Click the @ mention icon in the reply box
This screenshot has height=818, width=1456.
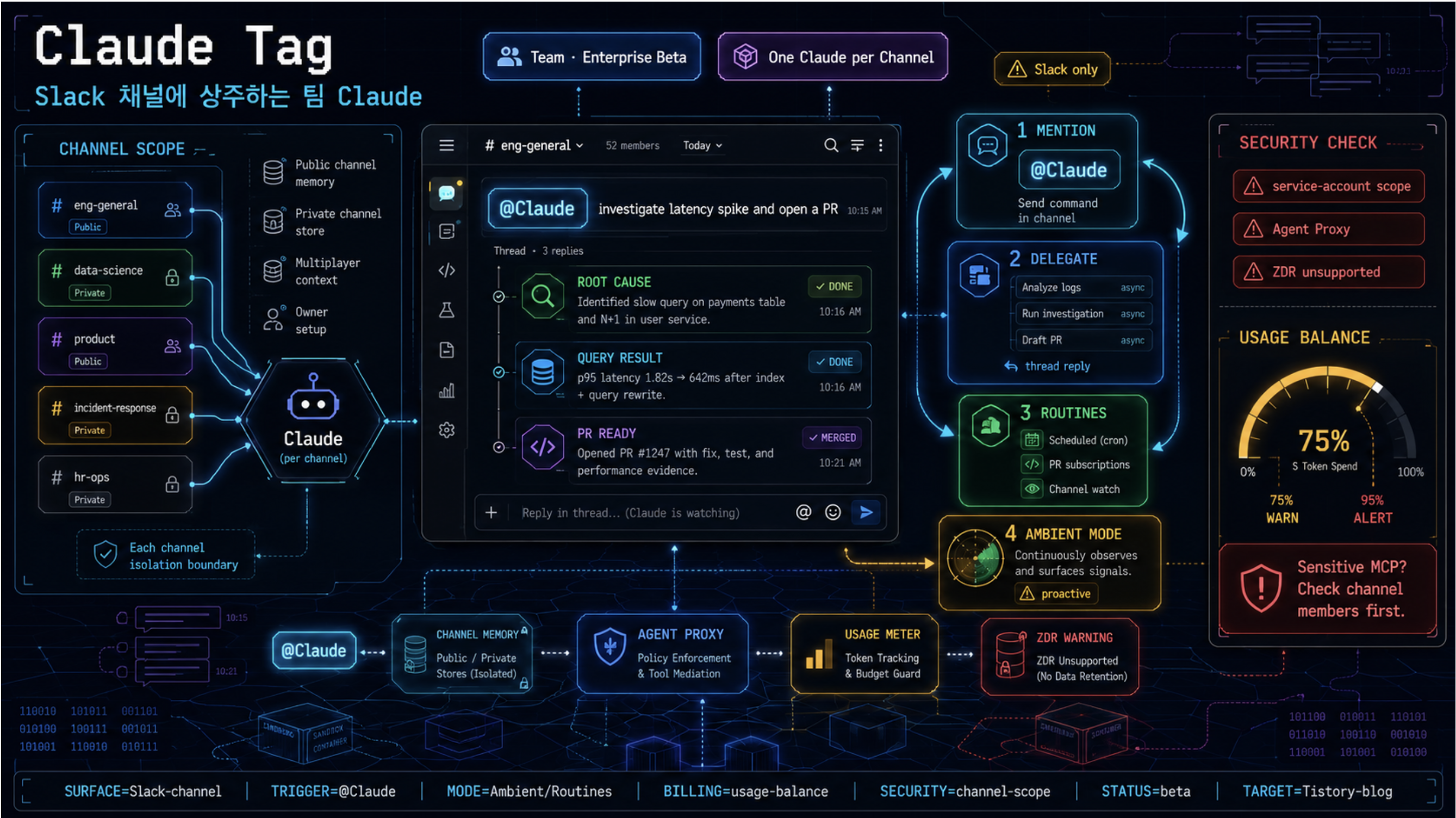803,512
